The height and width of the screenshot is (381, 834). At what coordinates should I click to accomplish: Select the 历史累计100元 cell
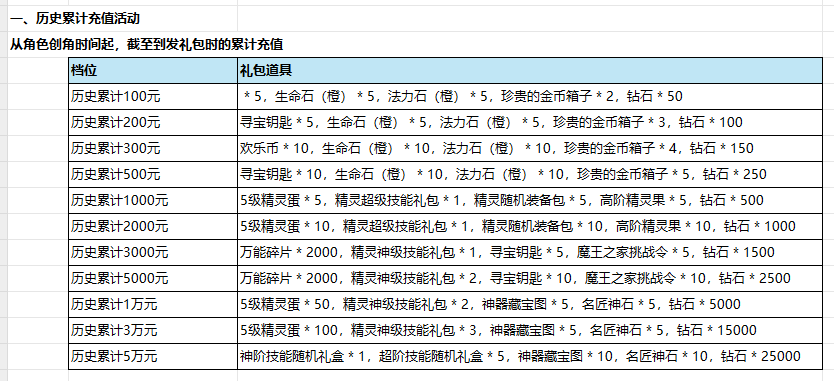click(x=153, y=97)
